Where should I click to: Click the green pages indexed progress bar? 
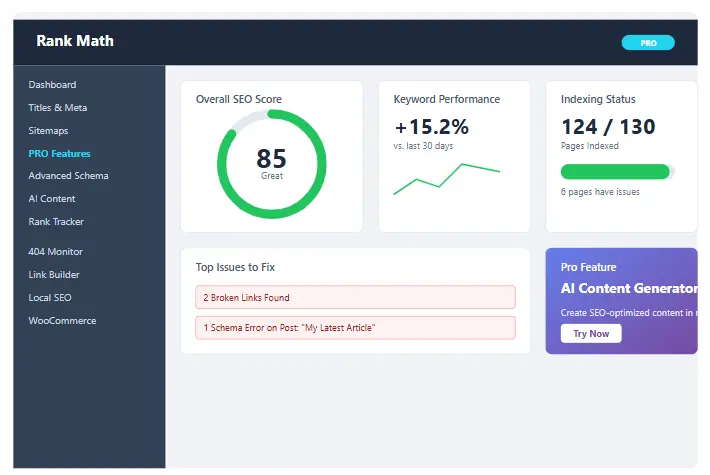click(617, 172)
